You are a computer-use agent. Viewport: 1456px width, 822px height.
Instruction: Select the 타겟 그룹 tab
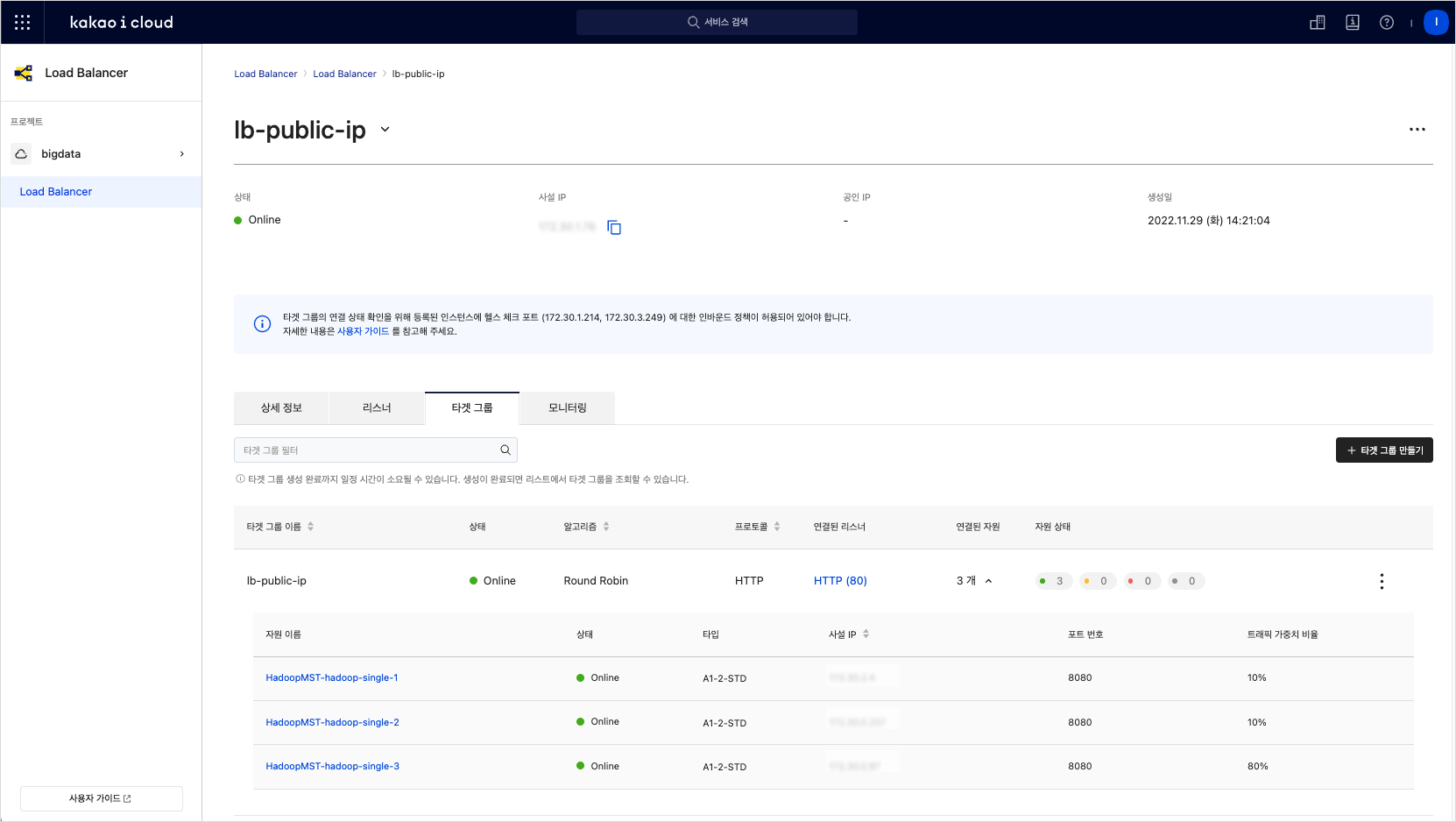(x=472, y=408)
